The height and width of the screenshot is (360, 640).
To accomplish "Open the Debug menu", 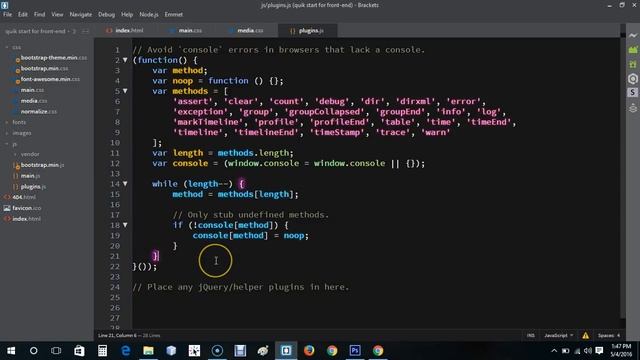I will tap(106, 14).
